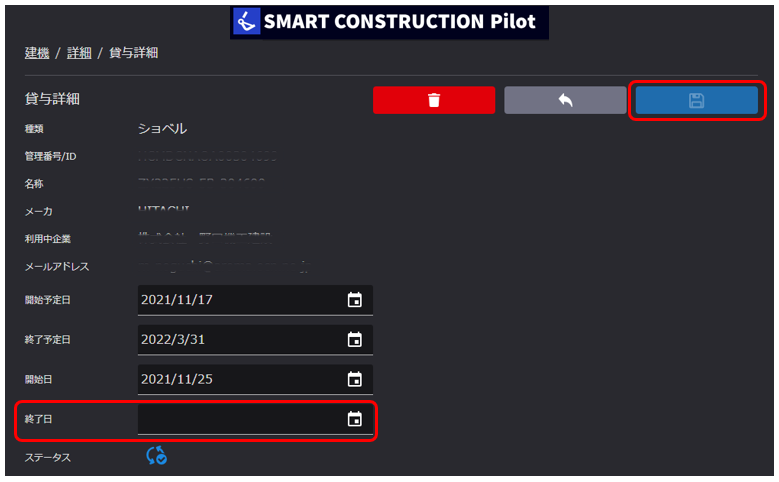Go to 詳細 breadcrumb link
This screenshot has width=779, height=482.
(79, 53)
